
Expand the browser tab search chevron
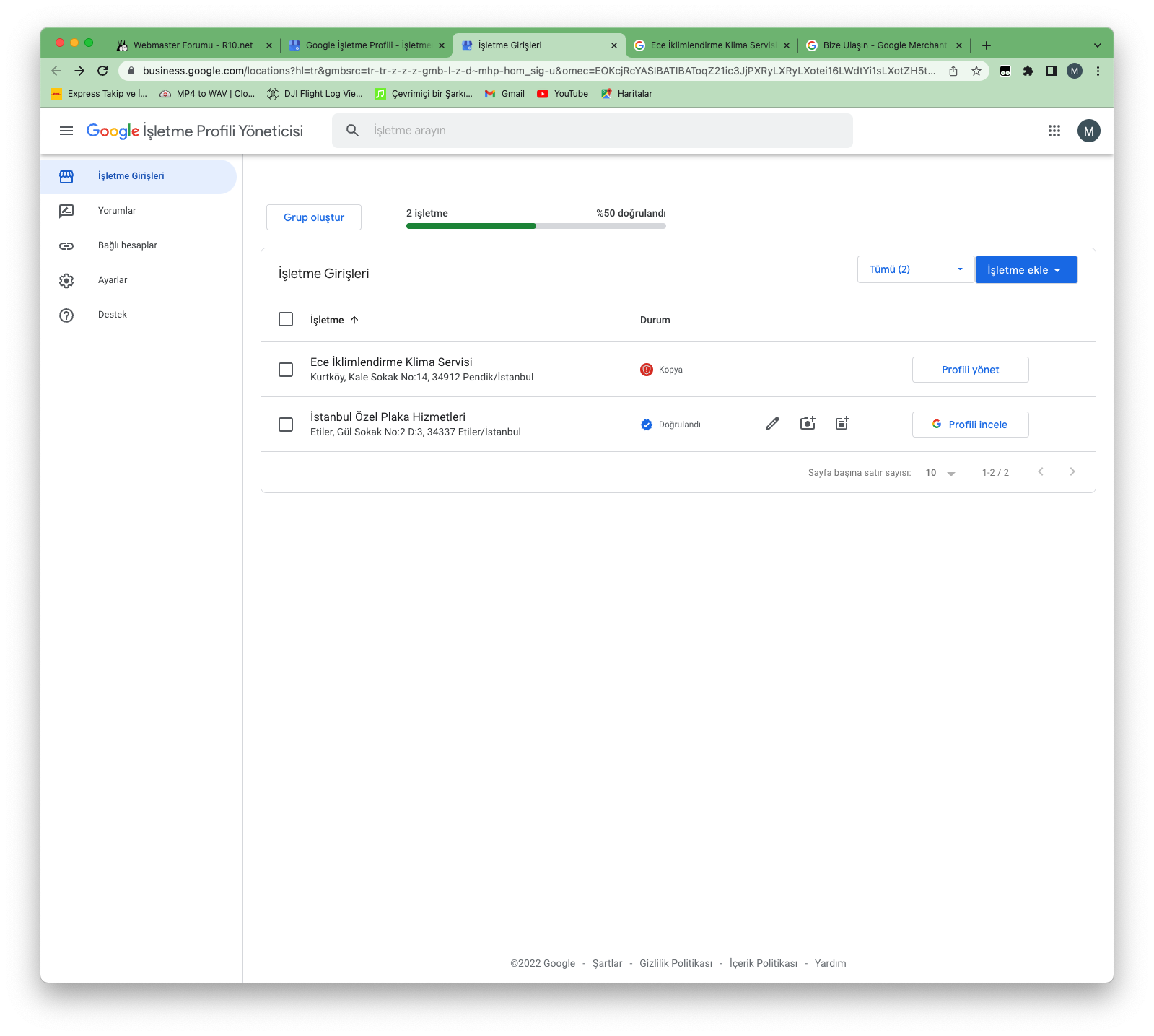coord(1098,45)
